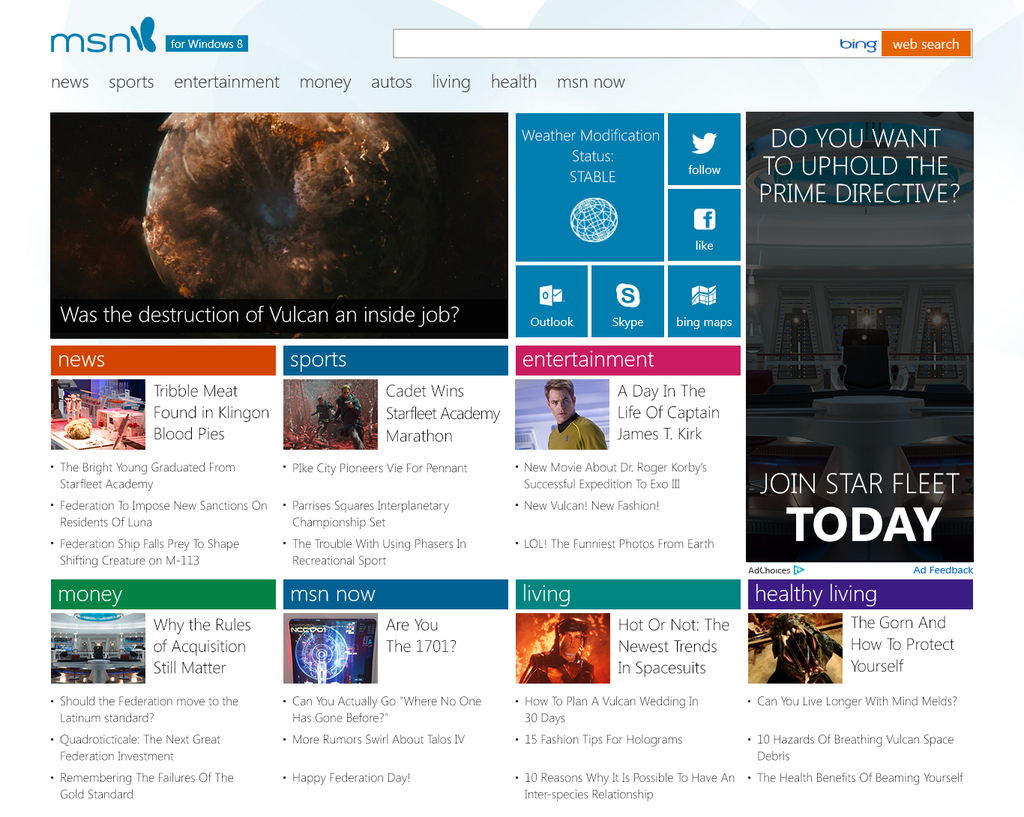Open the entertainment section header
1024x817 pixels.
[628, 360]
